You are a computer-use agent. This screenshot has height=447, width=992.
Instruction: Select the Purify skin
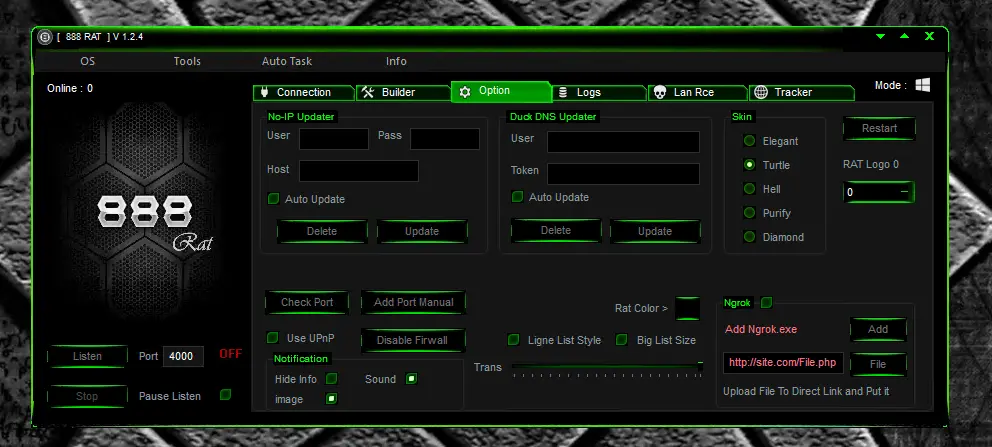[750, 213]
